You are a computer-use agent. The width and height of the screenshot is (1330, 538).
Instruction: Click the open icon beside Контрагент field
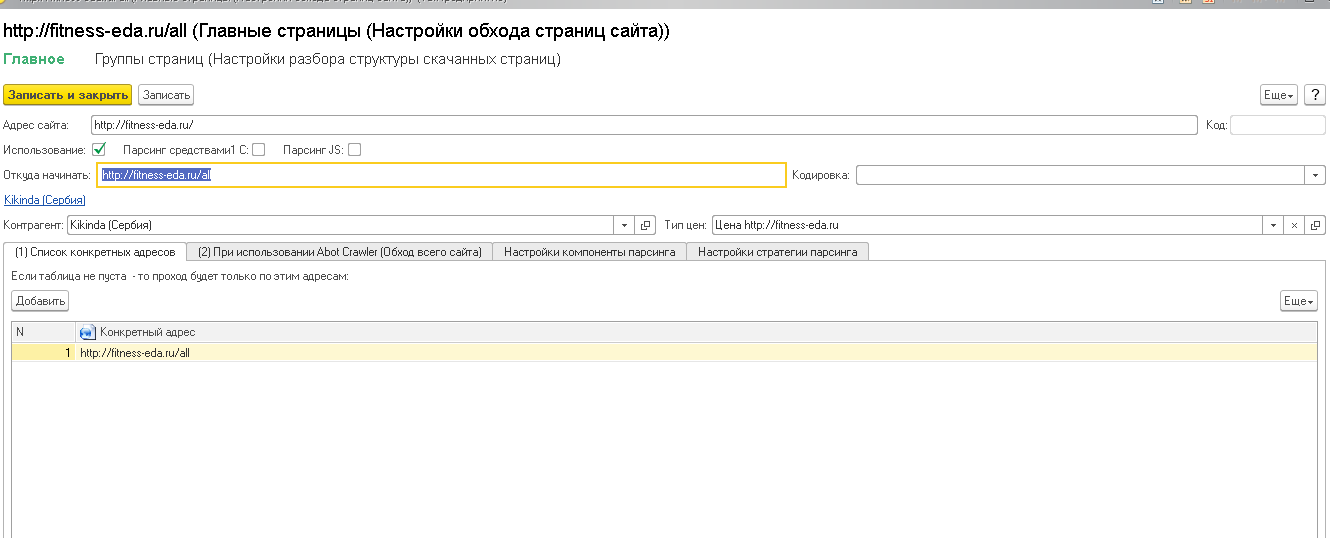(x=645, y=226)
